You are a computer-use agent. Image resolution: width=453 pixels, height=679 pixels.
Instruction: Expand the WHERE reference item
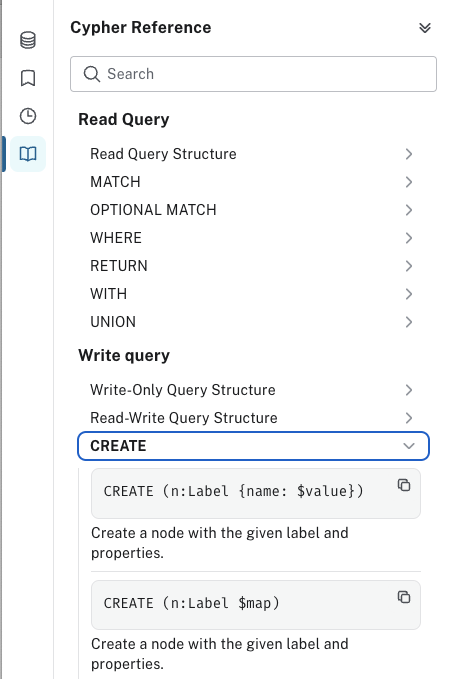253,238
